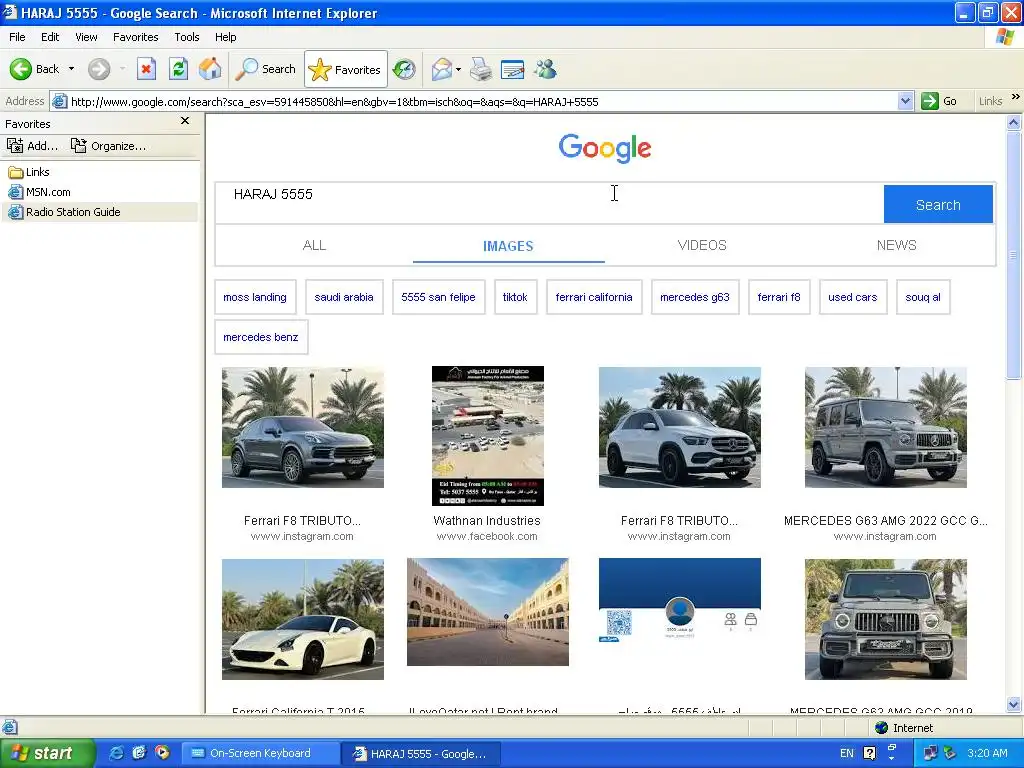Go back with the Back arrow button
This screenshot has height=768, width=1024.
[x=34, y=69]
